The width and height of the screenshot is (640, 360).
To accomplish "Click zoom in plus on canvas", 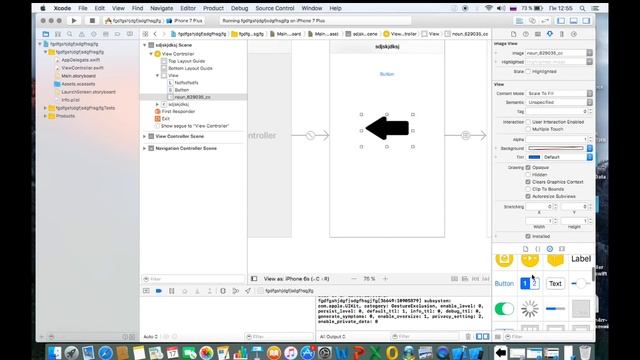I will click(385, 279).
